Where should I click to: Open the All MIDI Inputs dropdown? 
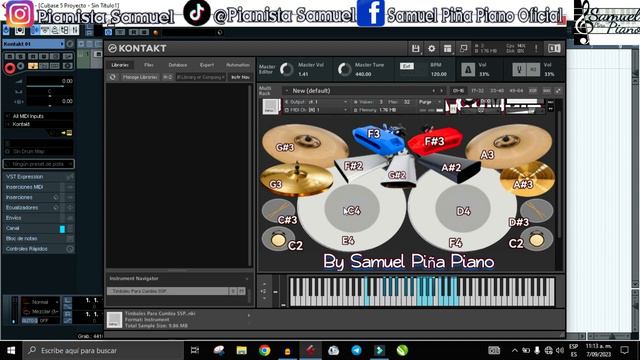tap(39, 116)
